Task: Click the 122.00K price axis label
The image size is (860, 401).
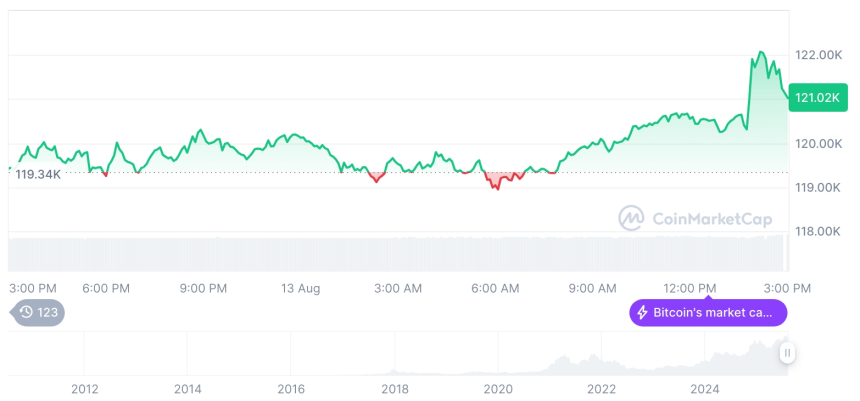Action: pos(817,55)
